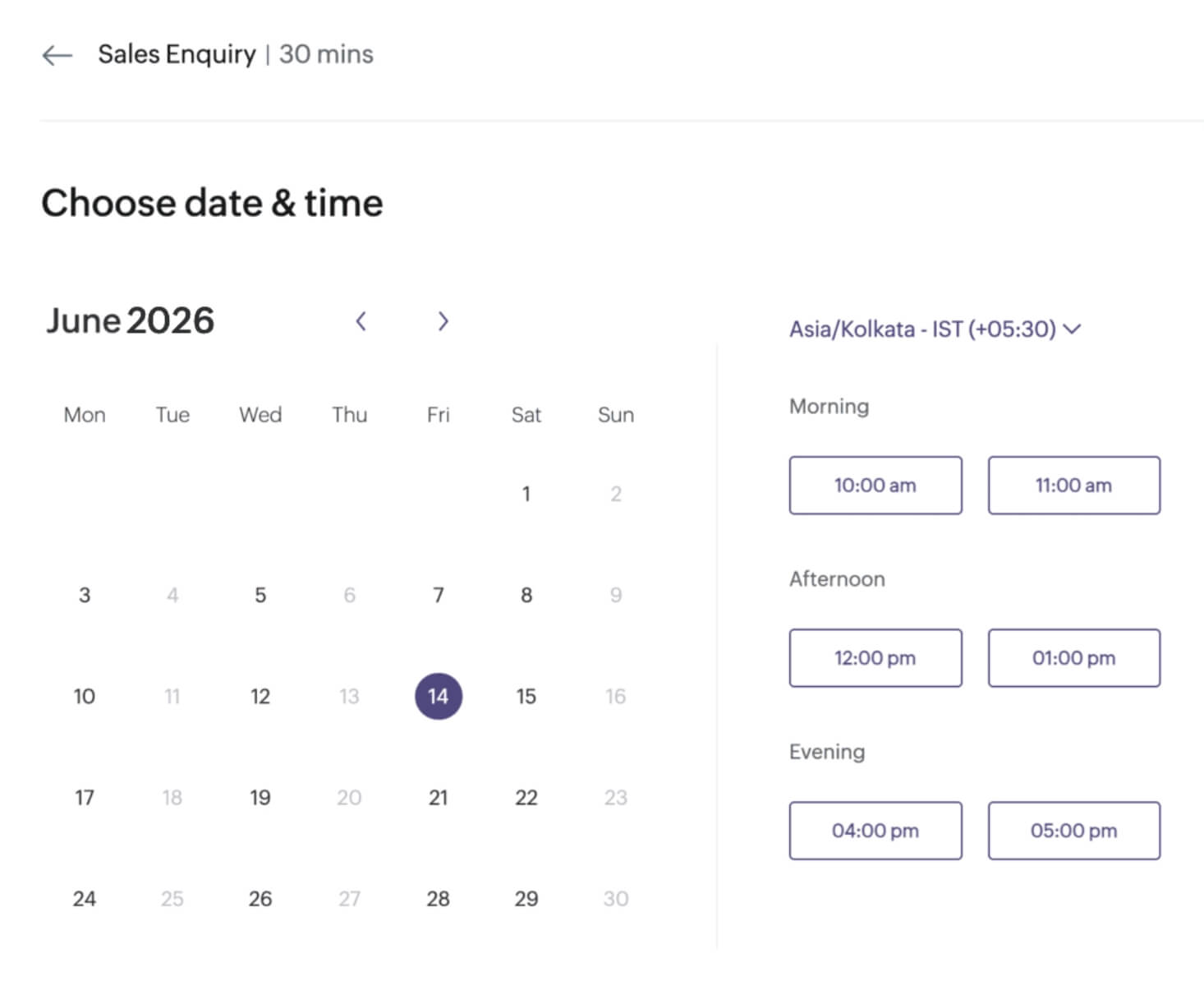Select date 28 in the calendar
The width and height of the screenshot is (1204, 1004).
click(438, 899)
